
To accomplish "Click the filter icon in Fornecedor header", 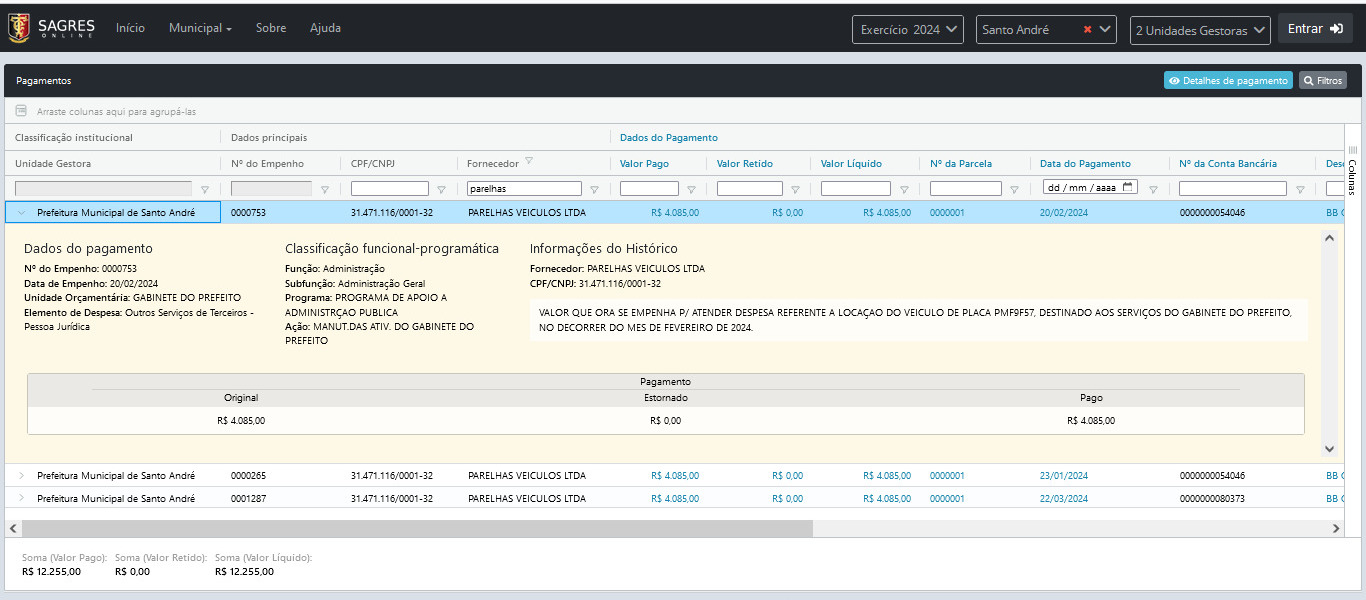I will point(529,162).
